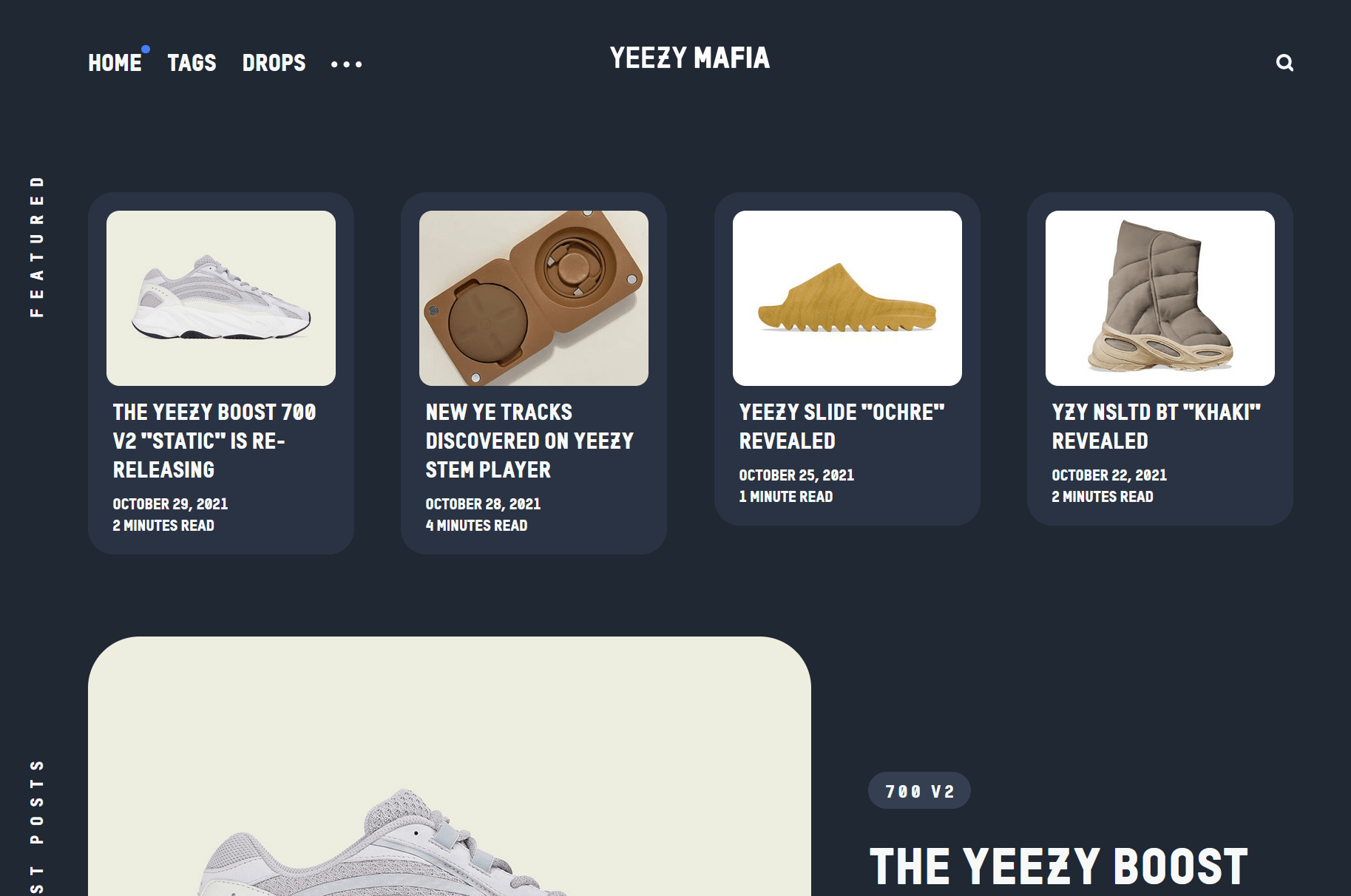Click the YEEZY MAFIA site logo
The image size is (1351, 896).
[690, 58]
